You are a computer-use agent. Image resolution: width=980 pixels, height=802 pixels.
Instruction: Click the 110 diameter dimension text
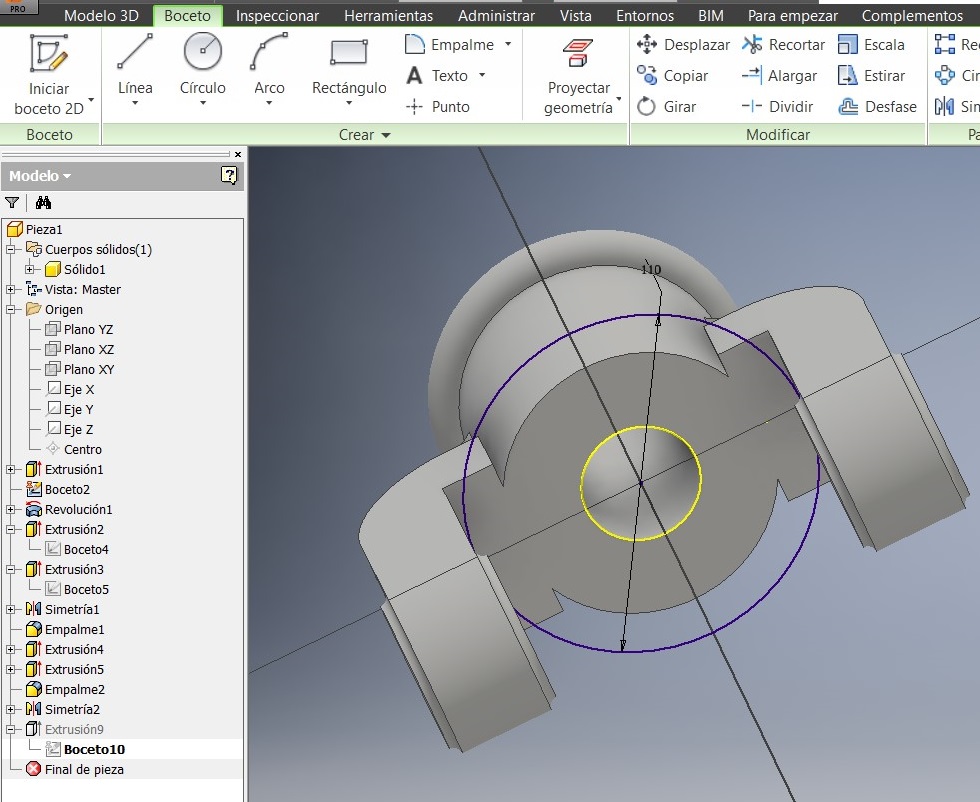tap(651, 269)
